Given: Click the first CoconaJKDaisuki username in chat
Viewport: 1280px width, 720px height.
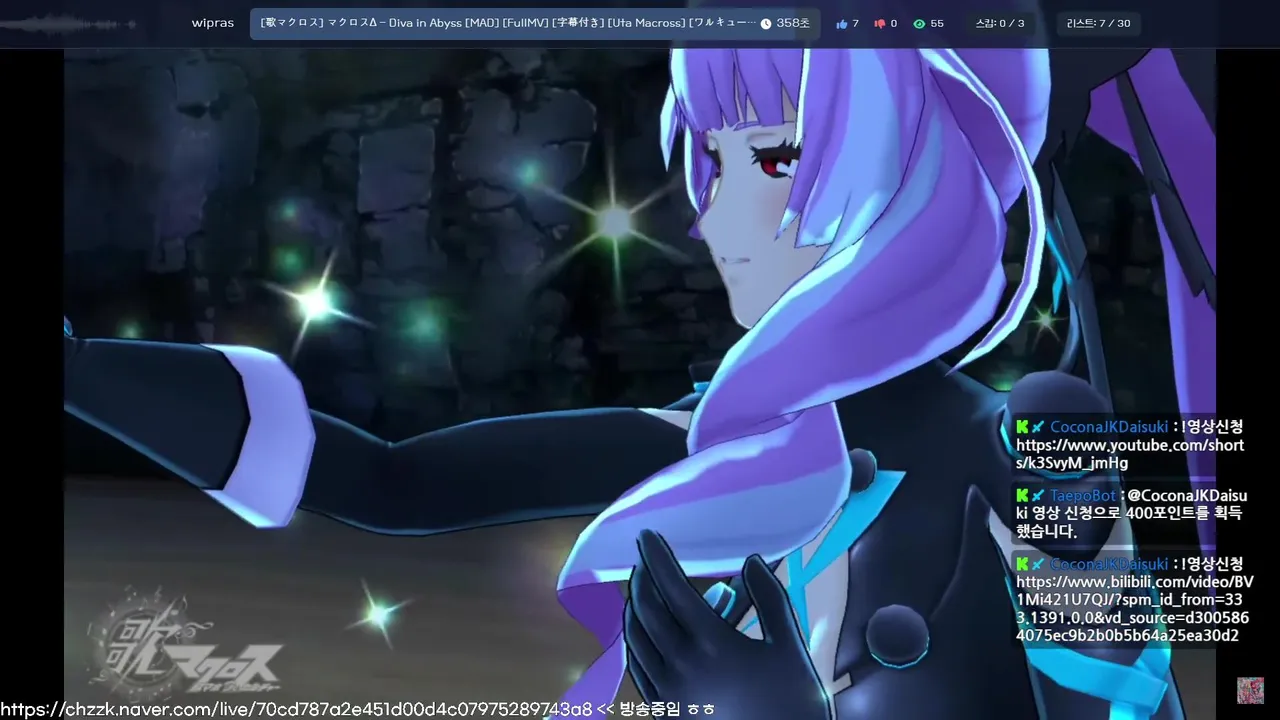Looking at the screenshot, I should 1108,427.
